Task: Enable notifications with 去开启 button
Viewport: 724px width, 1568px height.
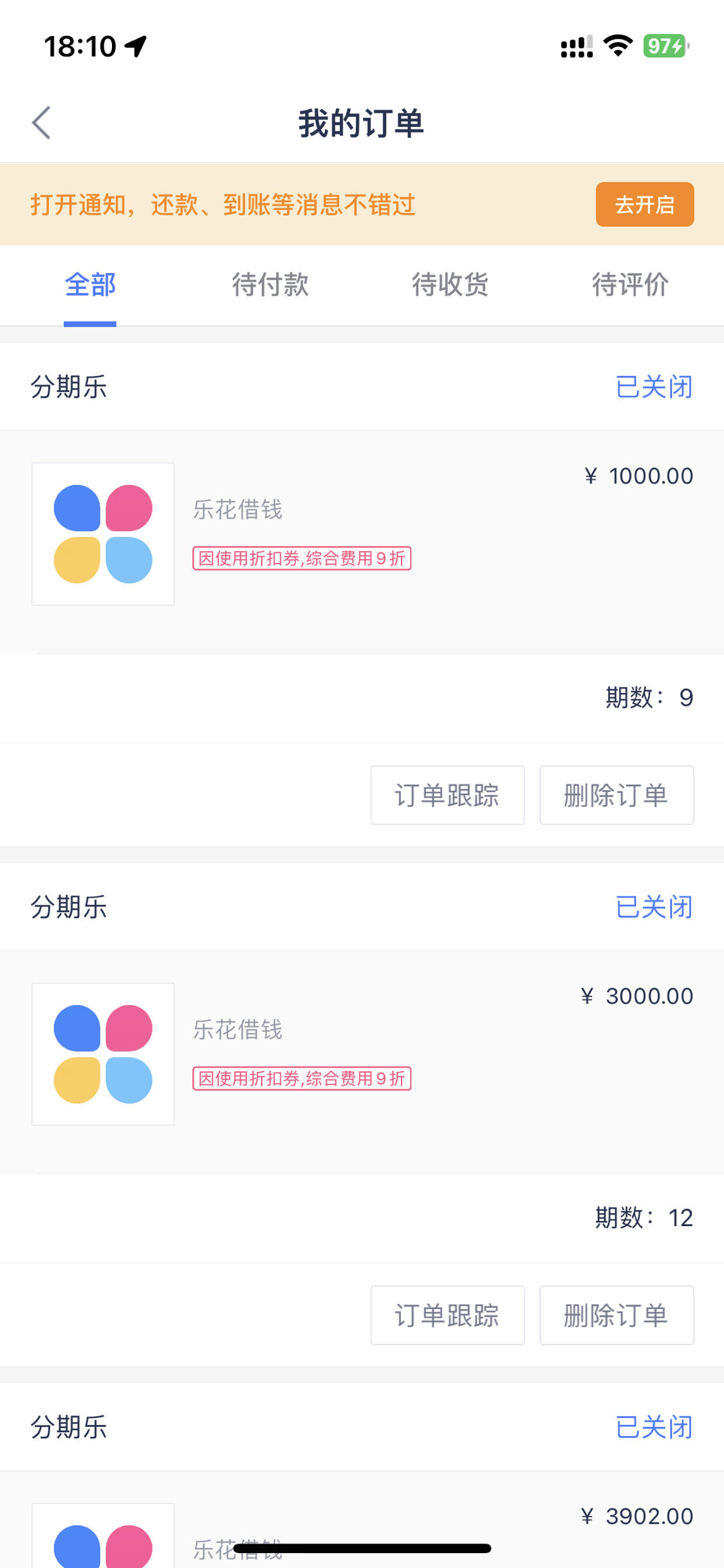Action: coord(645,204)
